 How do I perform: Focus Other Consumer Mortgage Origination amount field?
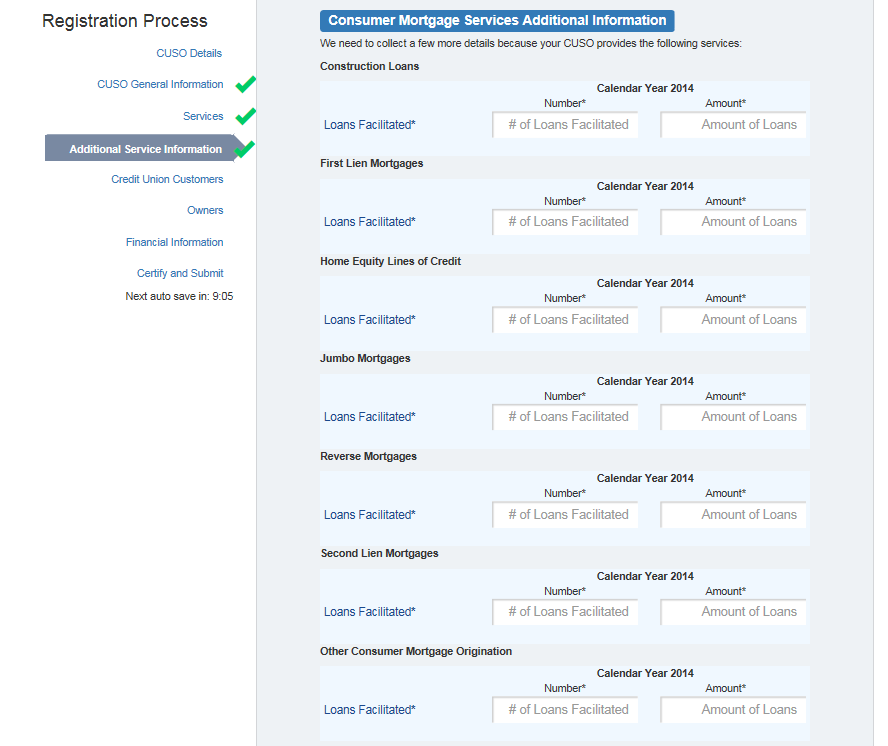(x=733, y=710)
